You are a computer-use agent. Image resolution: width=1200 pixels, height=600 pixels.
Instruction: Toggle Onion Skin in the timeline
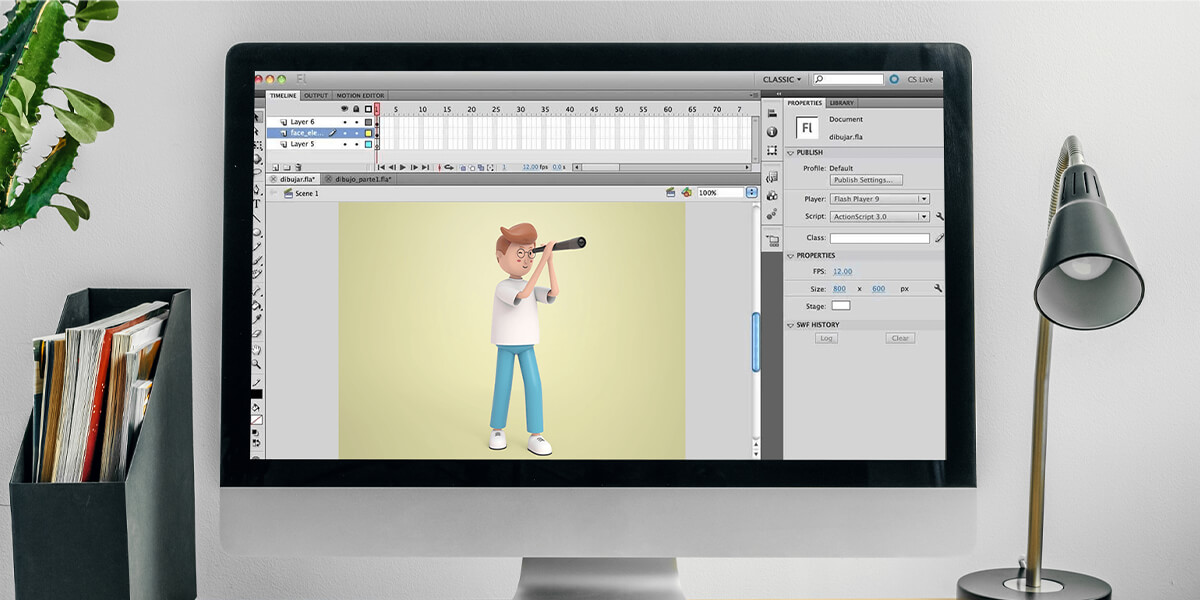click(463, 168)
